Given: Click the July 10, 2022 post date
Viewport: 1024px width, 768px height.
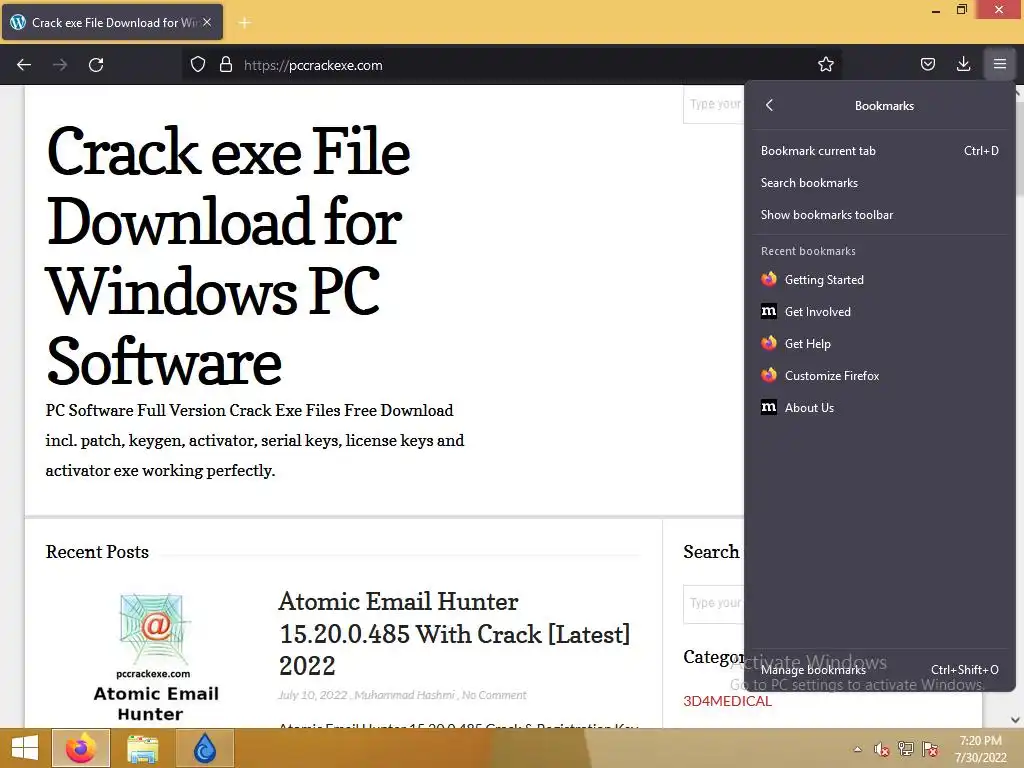Looking at the screenshot, I should (x=313, y=695).
